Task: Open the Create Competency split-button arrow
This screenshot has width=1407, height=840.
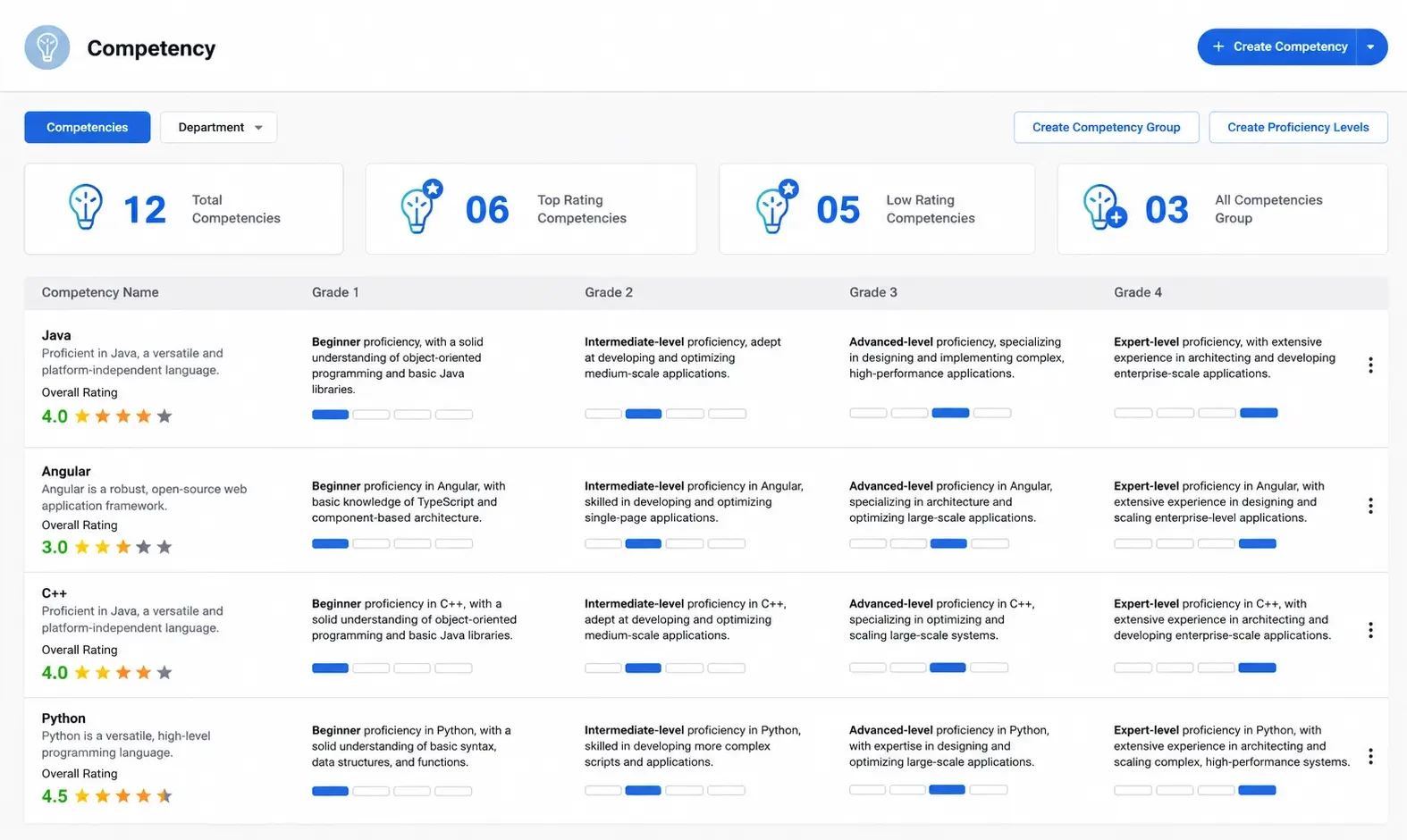Action: (x=1371, y=46)
